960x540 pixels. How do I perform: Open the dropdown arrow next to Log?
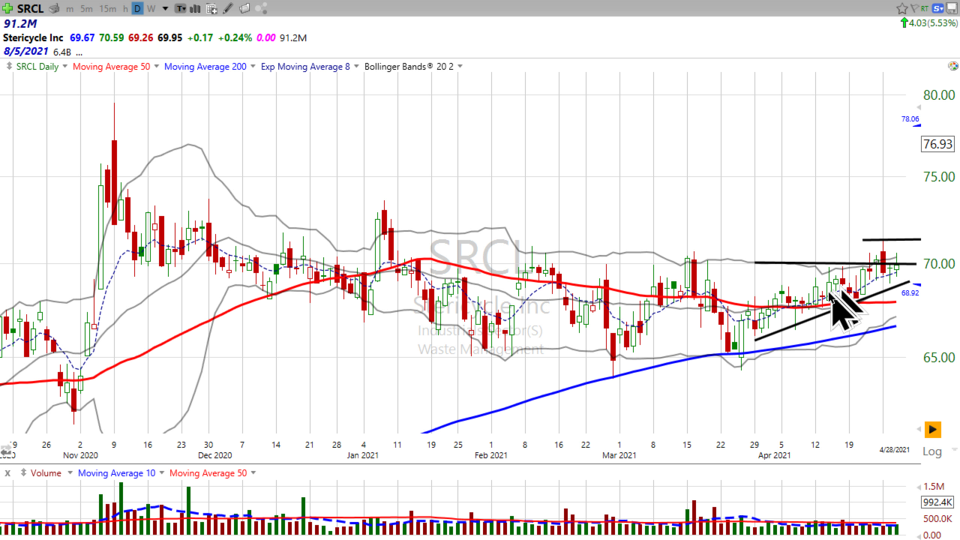[x=953, y=451]
